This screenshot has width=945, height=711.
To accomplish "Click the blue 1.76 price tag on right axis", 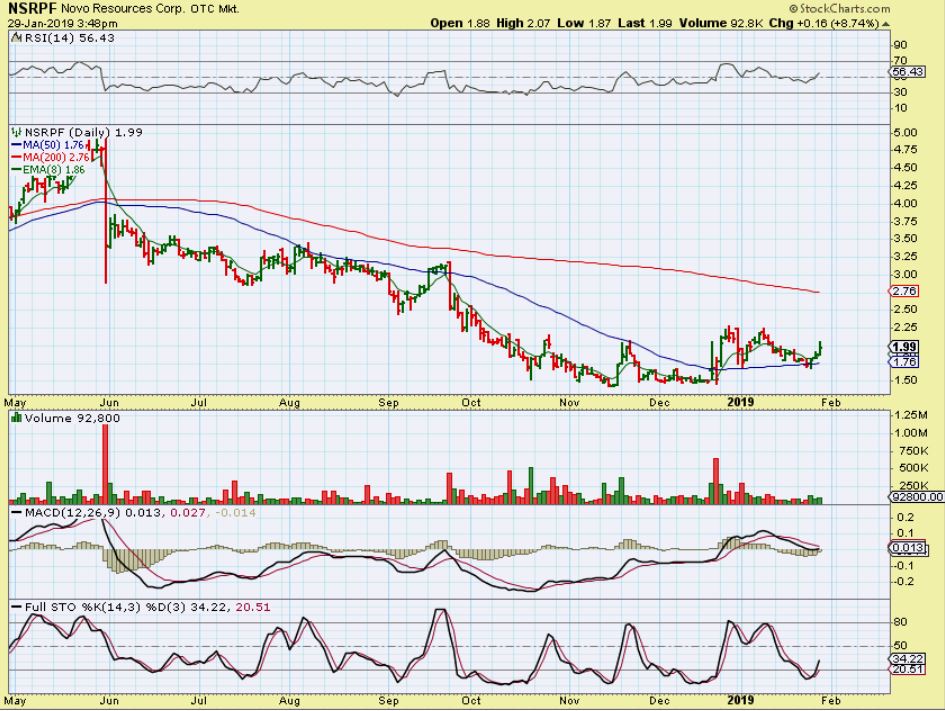I will click(903, 362).
